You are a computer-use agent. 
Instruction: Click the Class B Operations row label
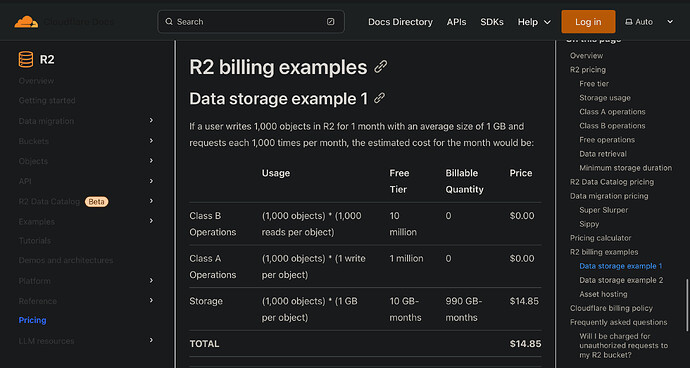pyautogui.click(x=213, y=224)
